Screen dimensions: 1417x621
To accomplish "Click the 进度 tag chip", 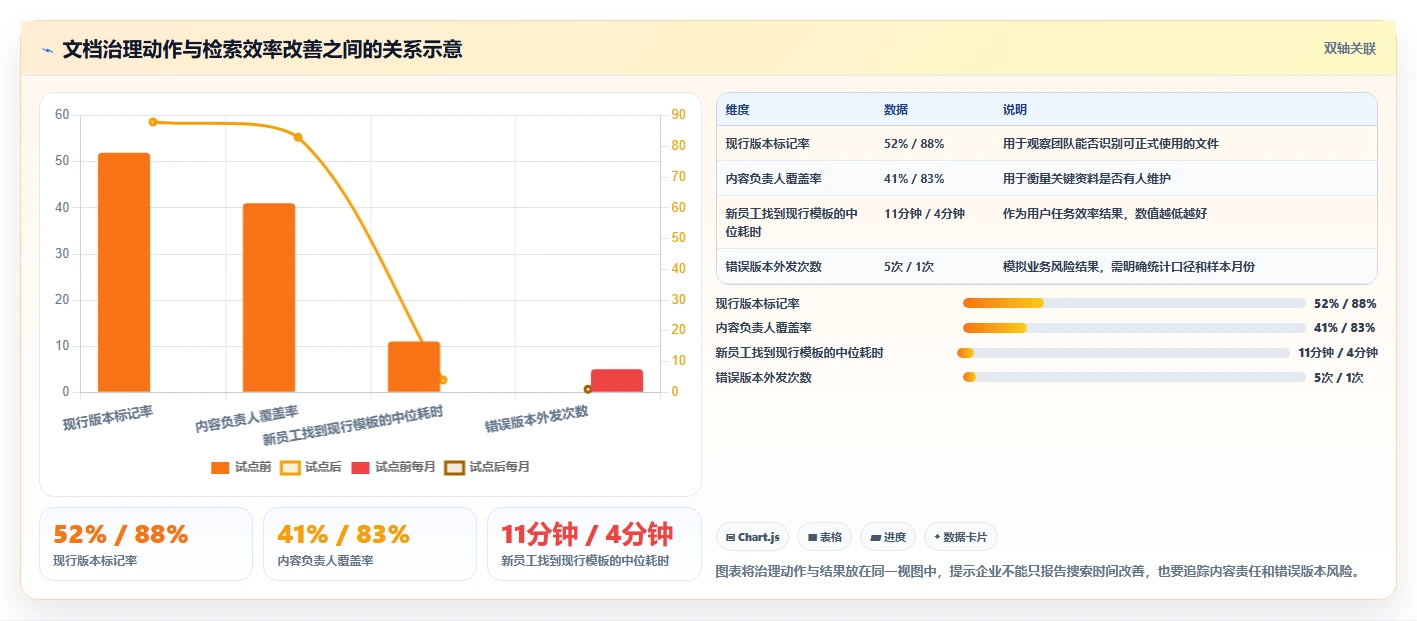I will tap(888, 537).
